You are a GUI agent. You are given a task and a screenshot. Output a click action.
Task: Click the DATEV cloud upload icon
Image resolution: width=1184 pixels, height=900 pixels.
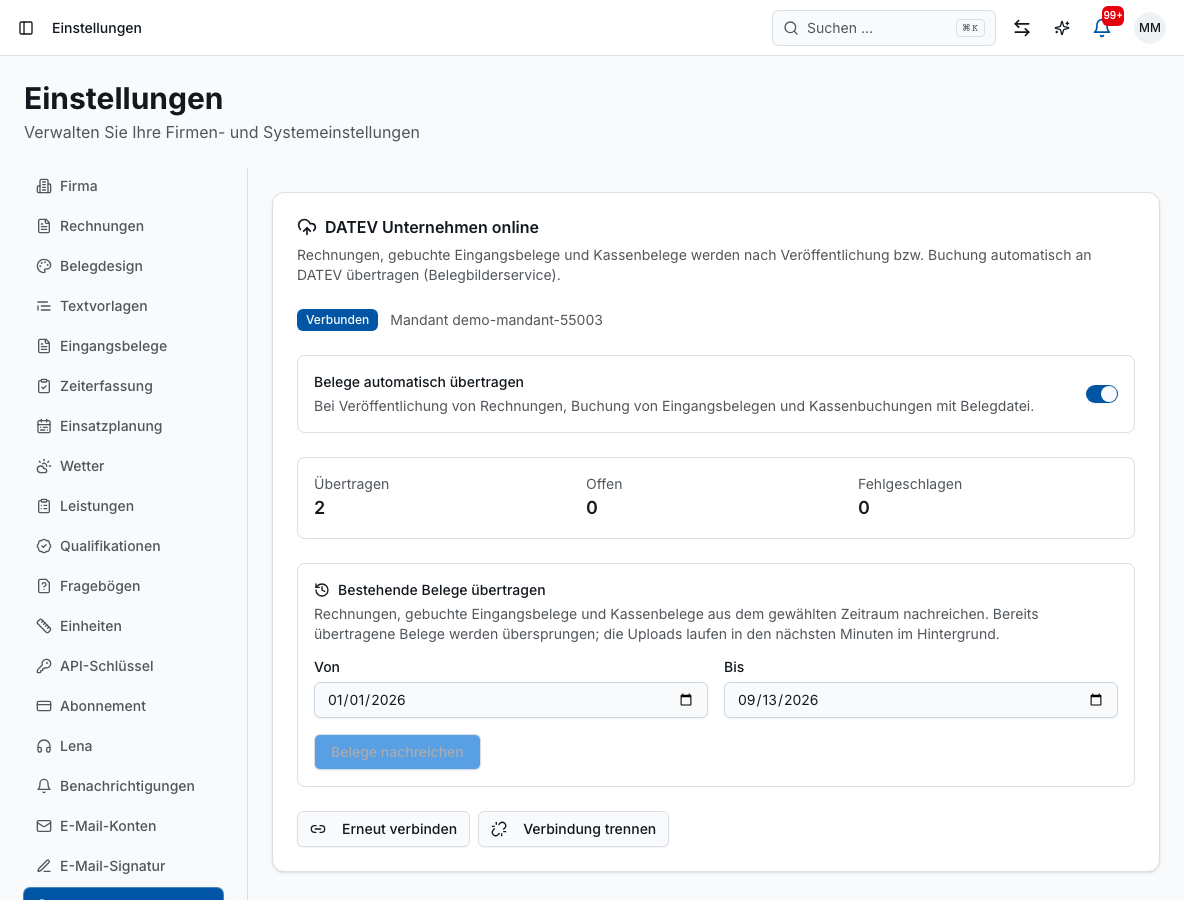coord(307,227)
